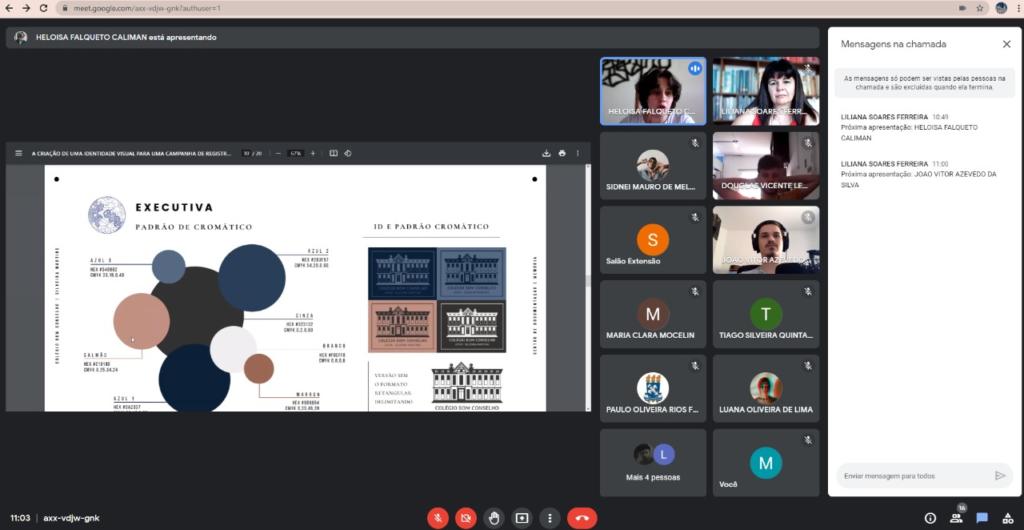Select HELOISA FALQUETO's video thumbnail

pyautogui.click(x=653, y=91)
